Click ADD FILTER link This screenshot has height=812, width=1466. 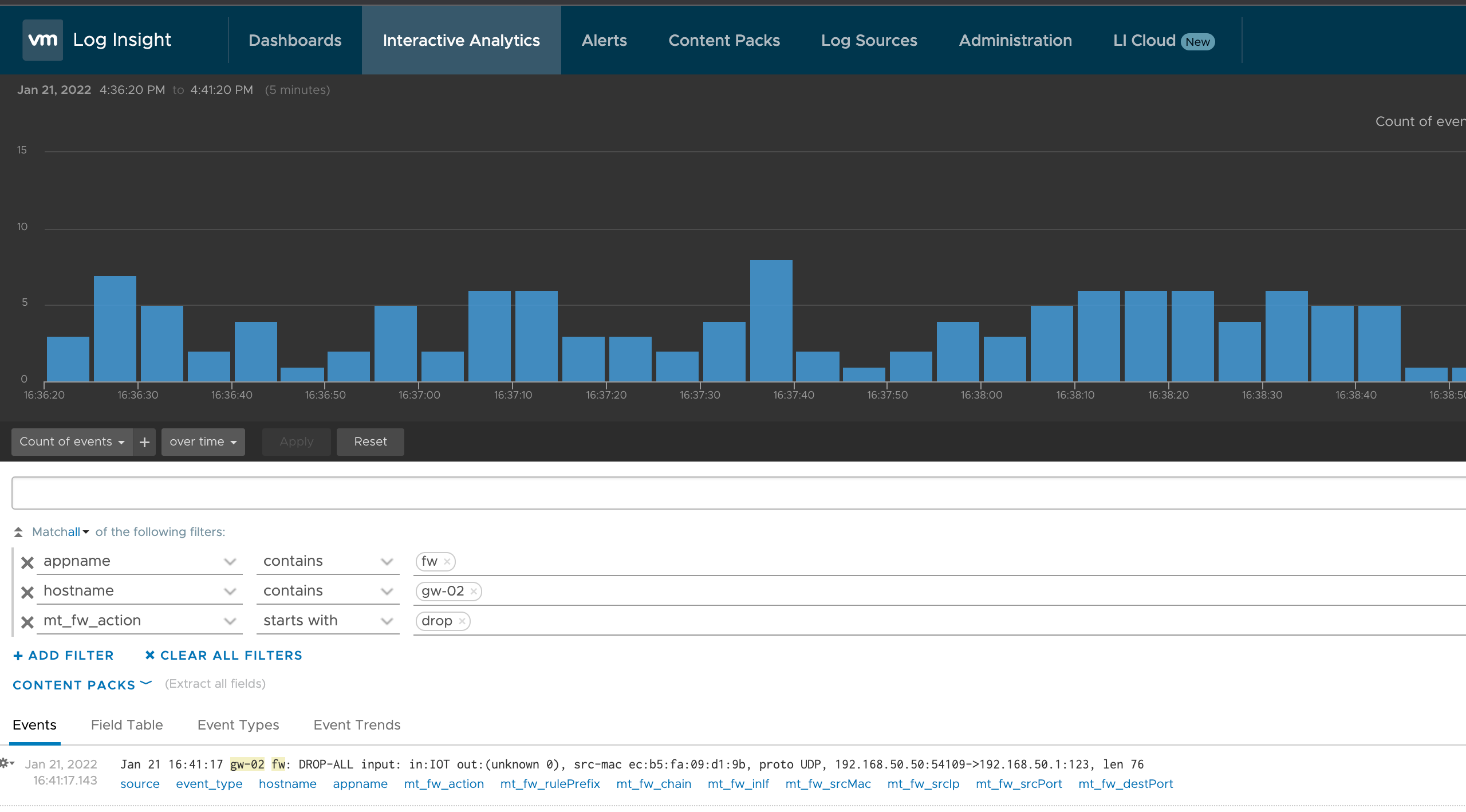(64, 656)
